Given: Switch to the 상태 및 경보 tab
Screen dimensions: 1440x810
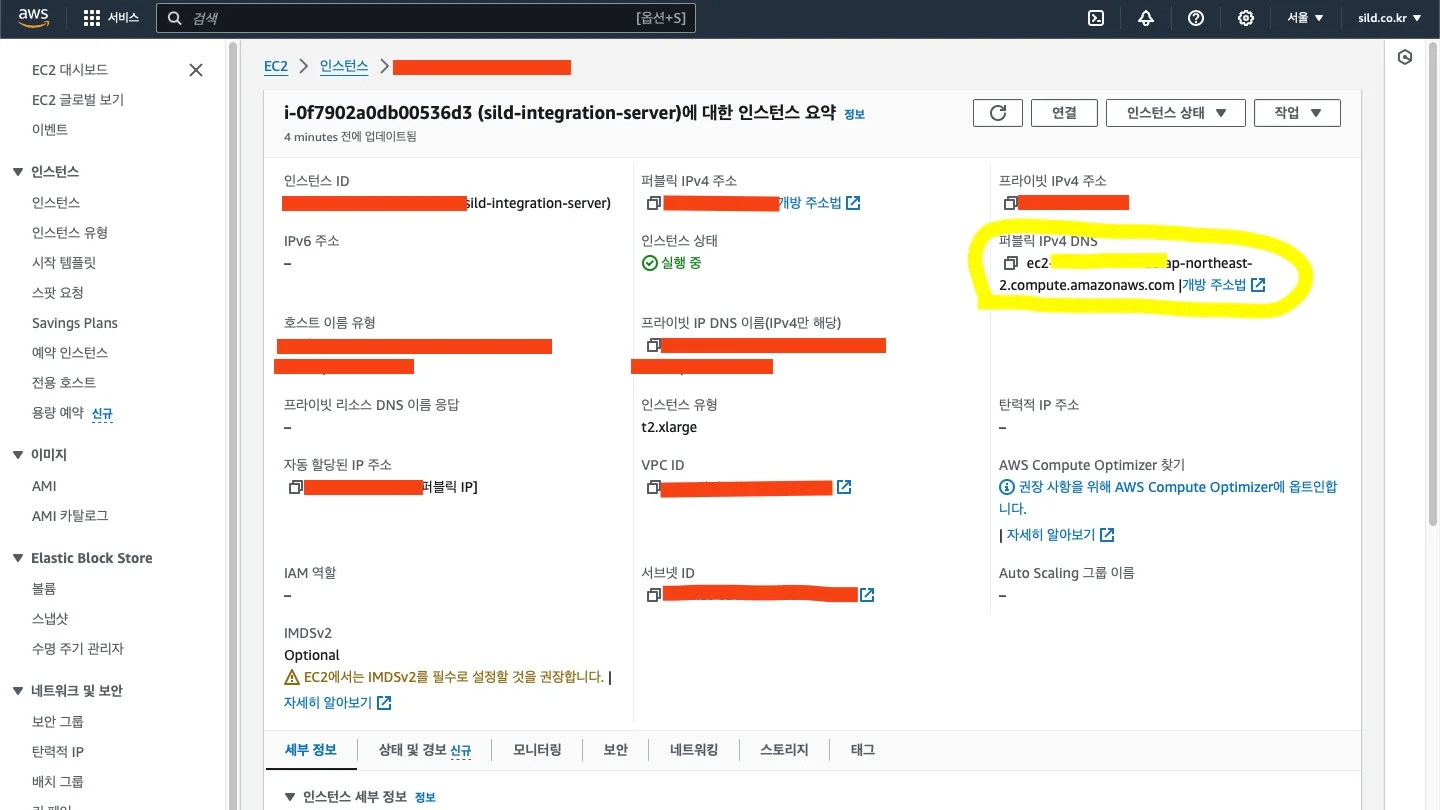Looking at the screenshot, I should click(424, 750).
